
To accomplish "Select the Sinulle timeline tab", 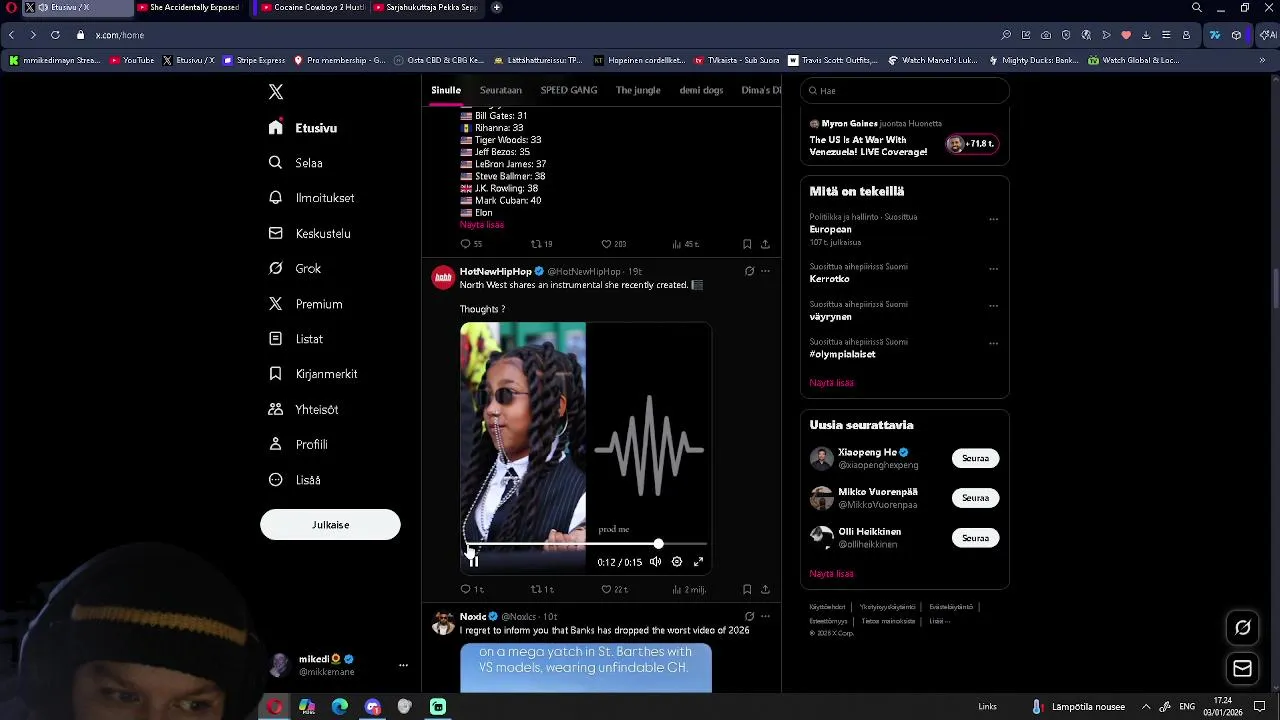I will [x=446, y=90].
